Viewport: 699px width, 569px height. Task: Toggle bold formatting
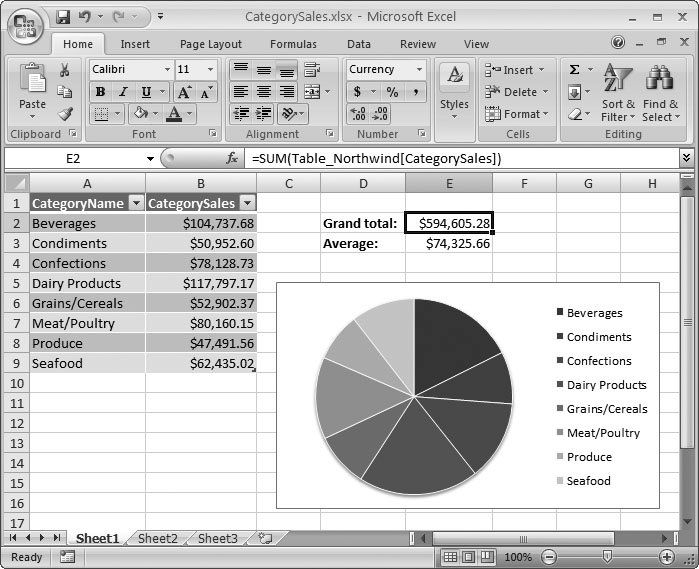pos(101,92)
